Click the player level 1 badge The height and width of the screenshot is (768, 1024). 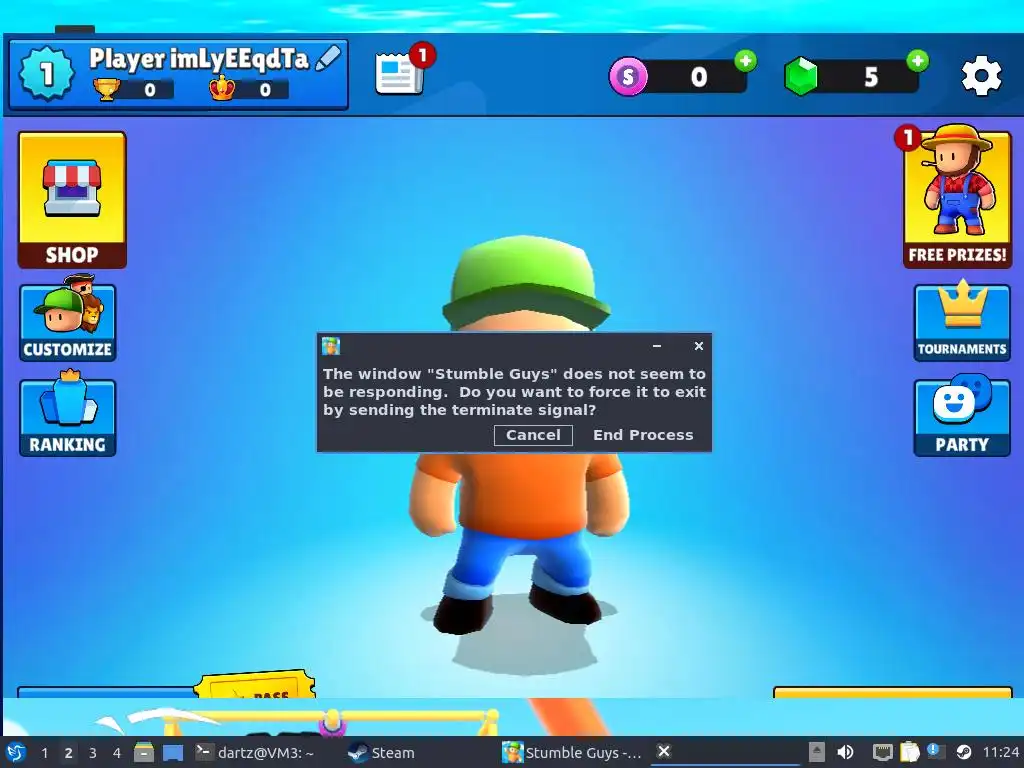(x=46, y=74)
